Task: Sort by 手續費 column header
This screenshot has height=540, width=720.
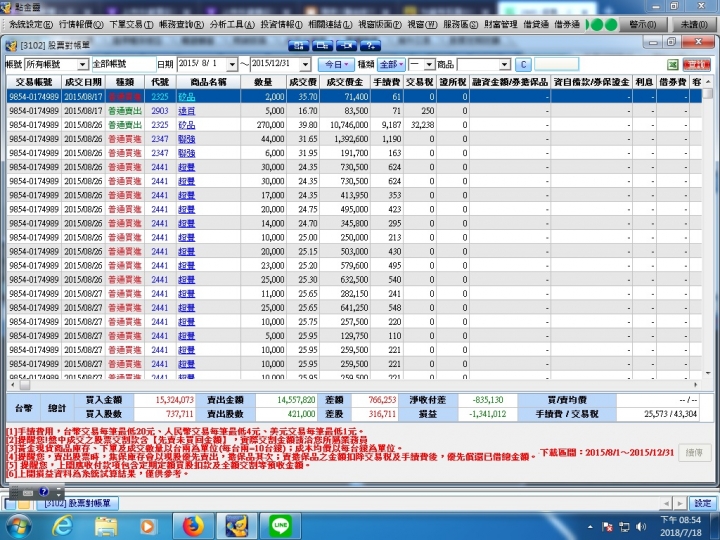Action: click(387, 82)
